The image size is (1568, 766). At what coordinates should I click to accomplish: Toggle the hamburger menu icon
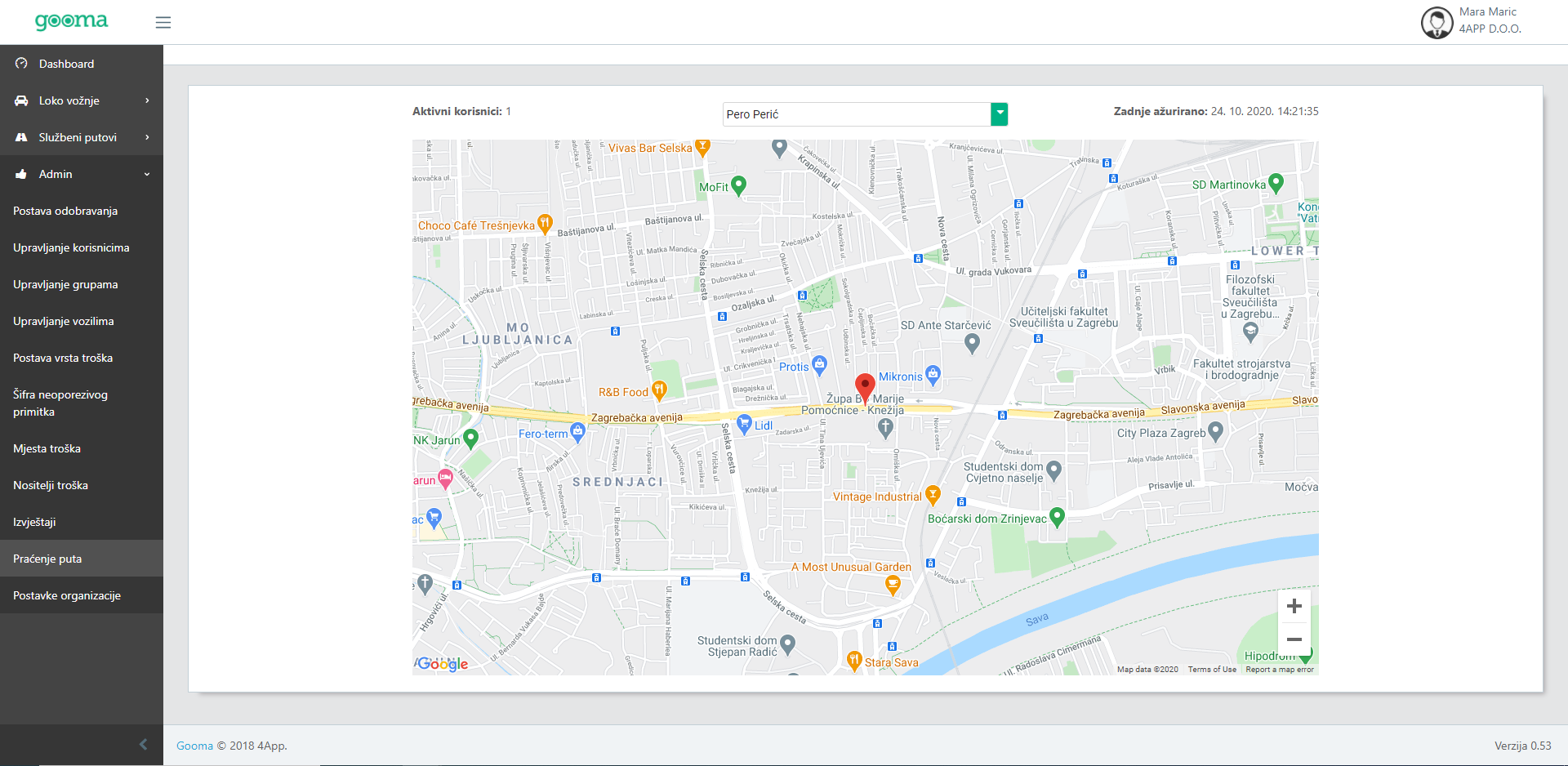(x=163, y=23)
